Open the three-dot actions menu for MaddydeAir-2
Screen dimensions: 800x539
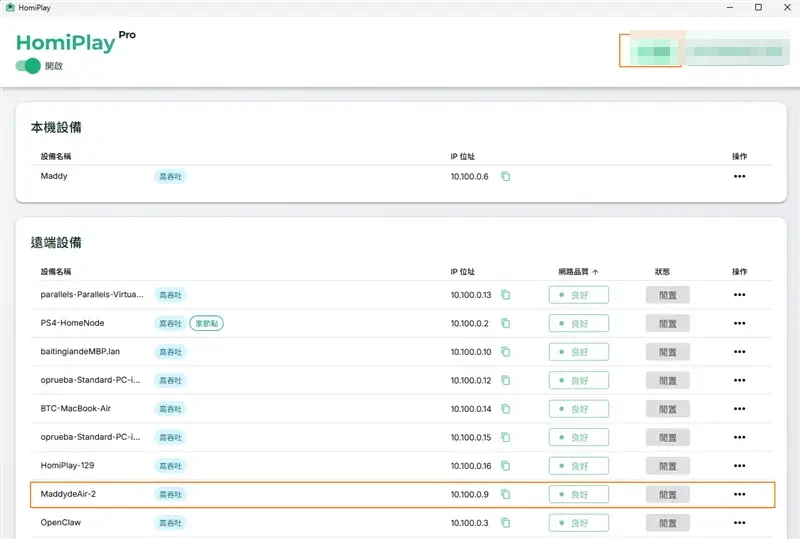coord(739,494)
